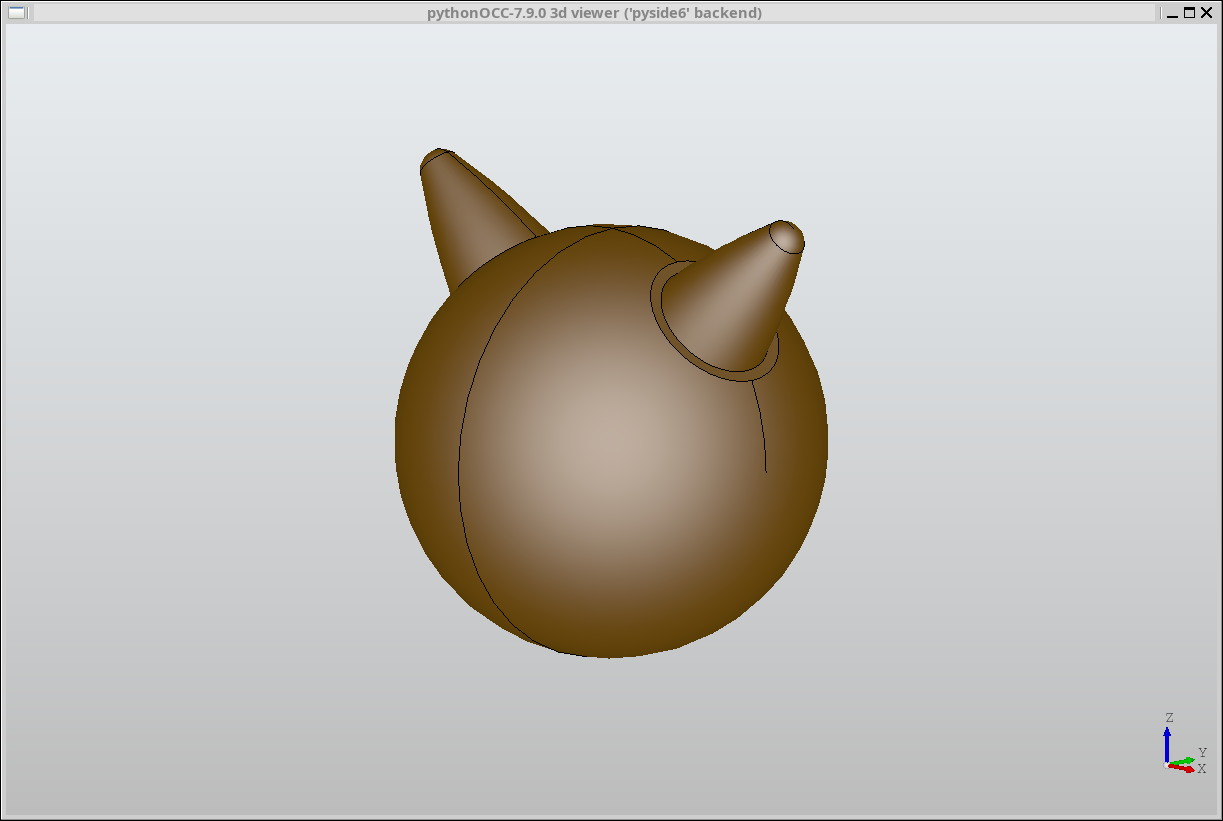Pick the flat tip face of left cone
The image size is (1223, 821).
point(438,158)
